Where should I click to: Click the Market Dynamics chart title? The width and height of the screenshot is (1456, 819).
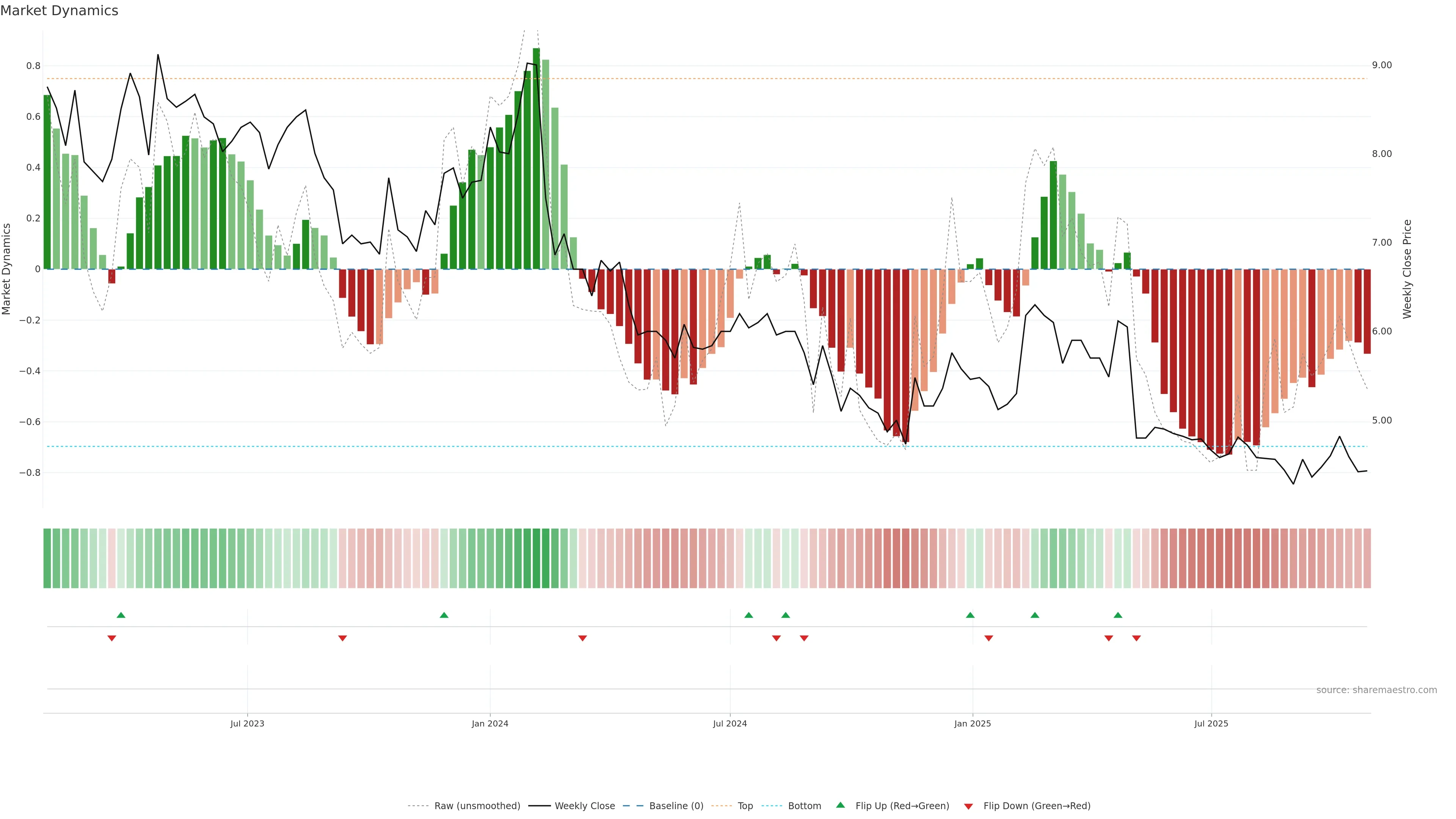(x=60, y=11)
